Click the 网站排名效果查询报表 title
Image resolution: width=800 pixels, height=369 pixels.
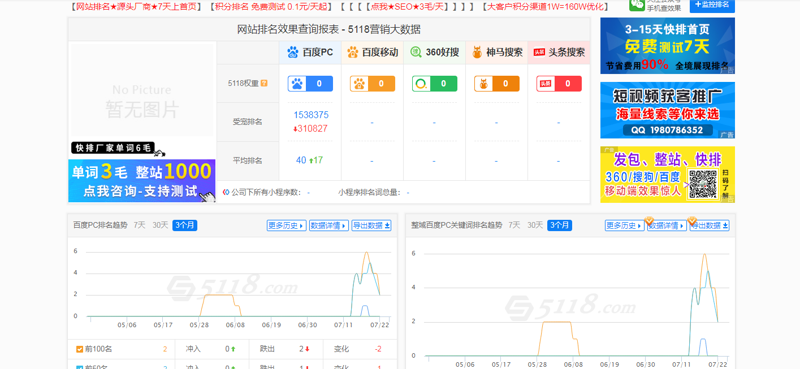pyautogui.click(x=329, y=30)
